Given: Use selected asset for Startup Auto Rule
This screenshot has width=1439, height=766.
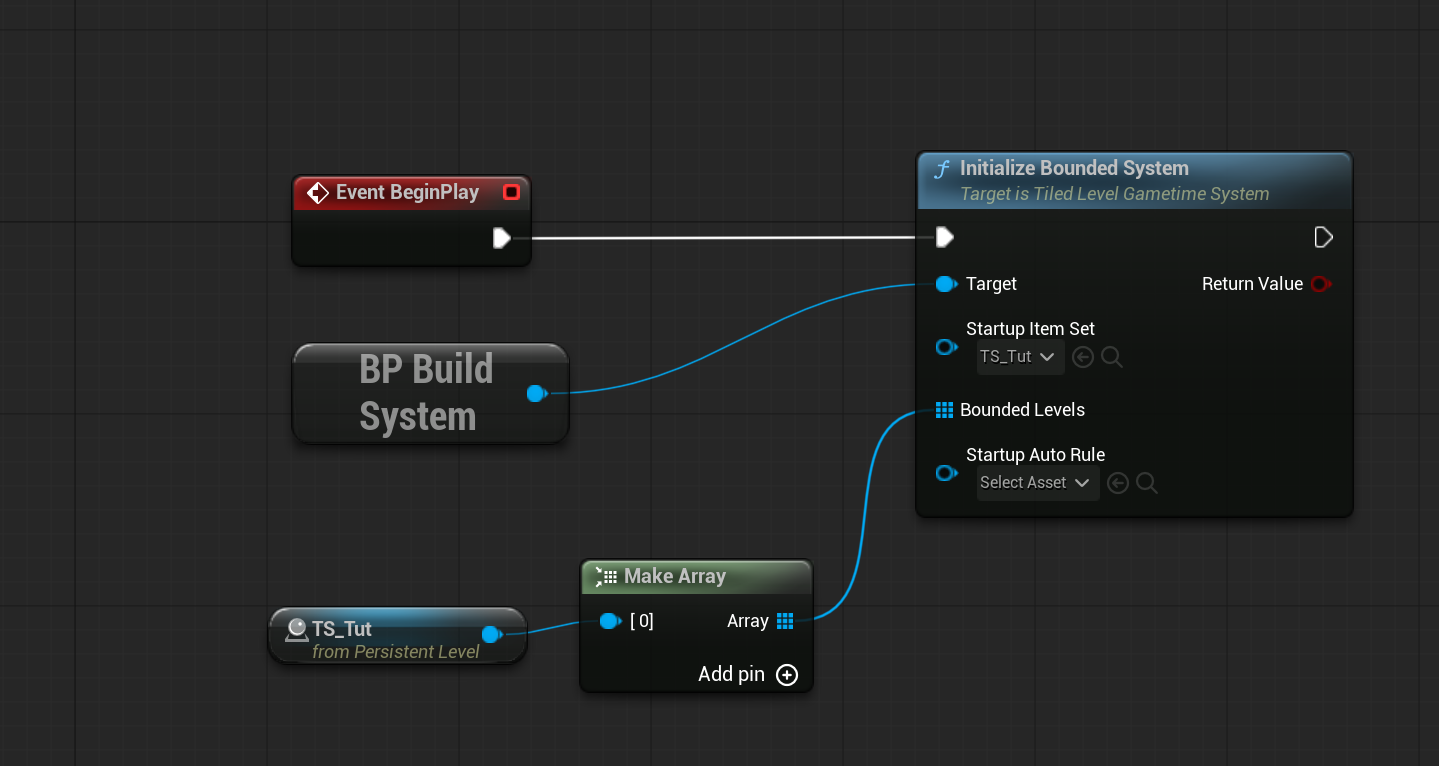Looking at the screenshot, I should pyautogui.click(x=1118, y=483).
